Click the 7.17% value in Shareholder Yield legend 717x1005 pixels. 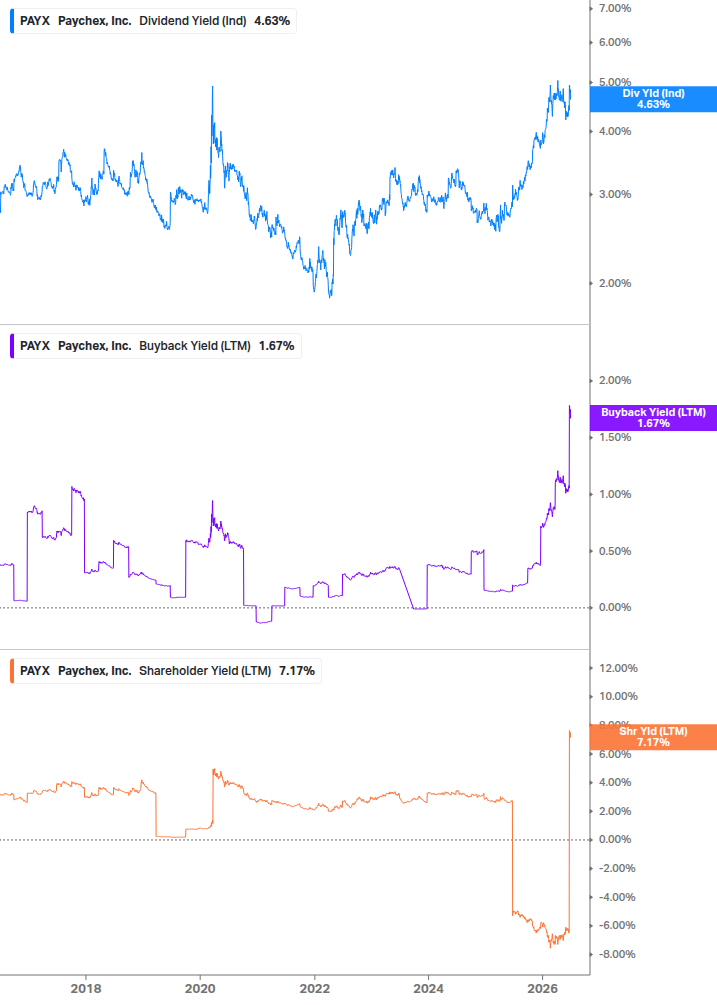pyautogui.click(x=297, y=671)
